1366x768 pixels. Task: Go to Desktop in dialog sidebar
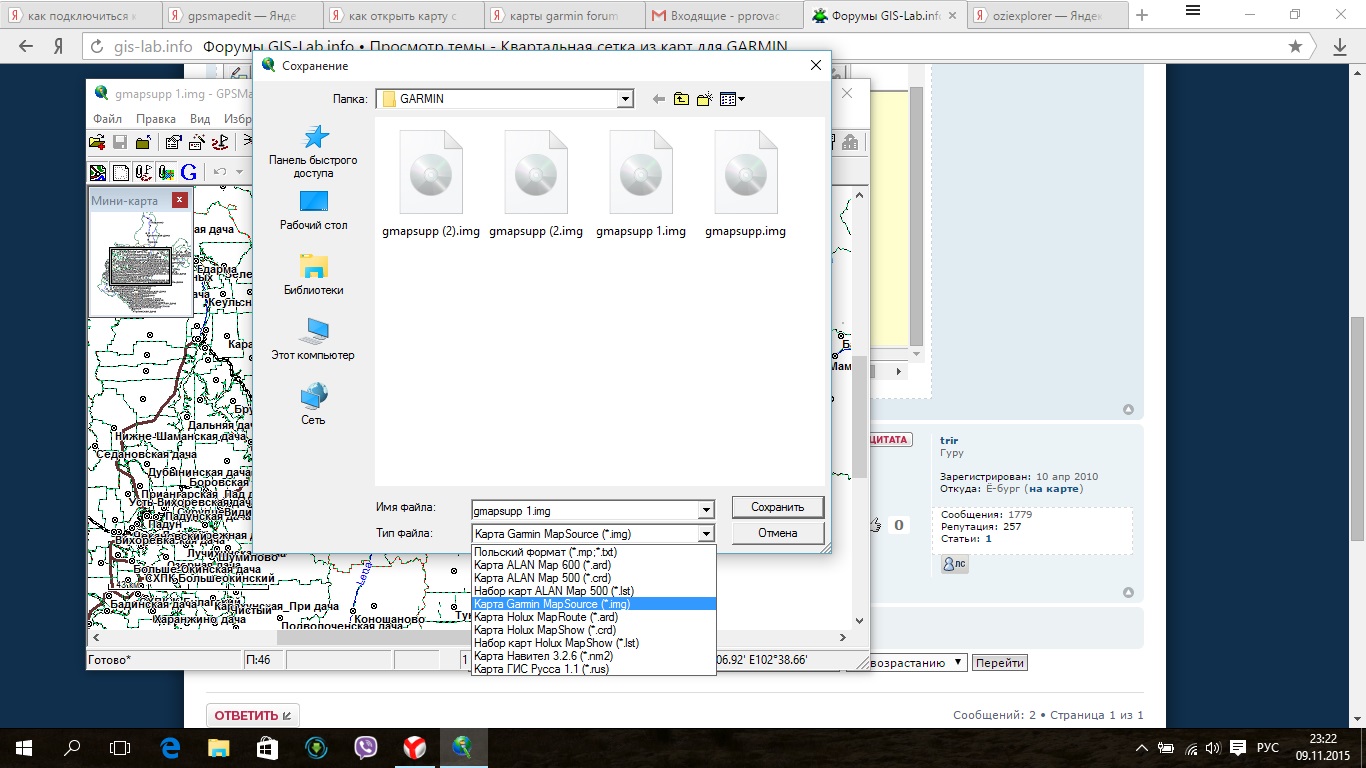[x=313, y=211]
